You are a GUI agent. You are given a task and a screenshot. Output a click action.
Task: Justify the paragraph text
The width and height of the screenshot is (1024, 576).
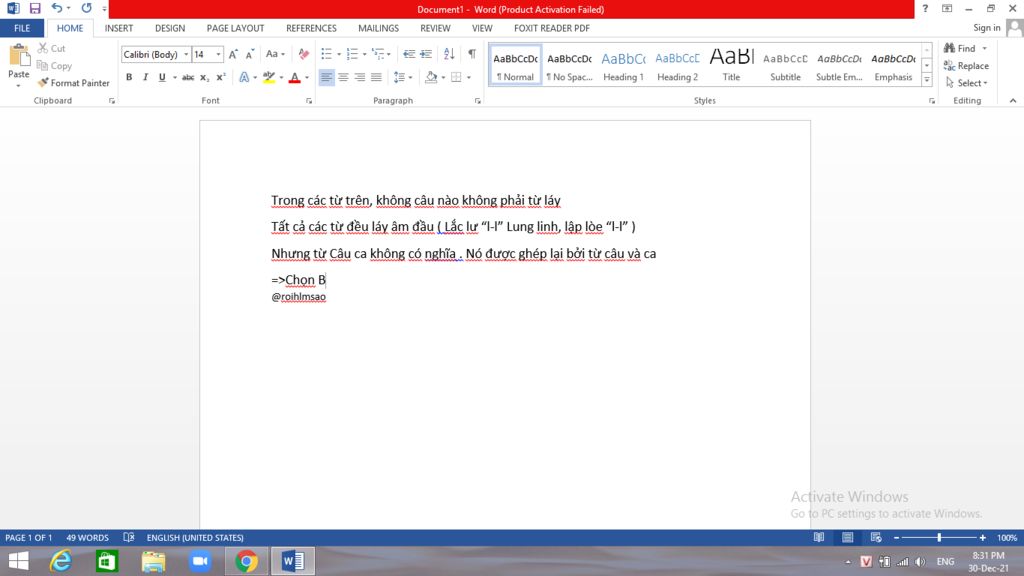pos(376,77)
